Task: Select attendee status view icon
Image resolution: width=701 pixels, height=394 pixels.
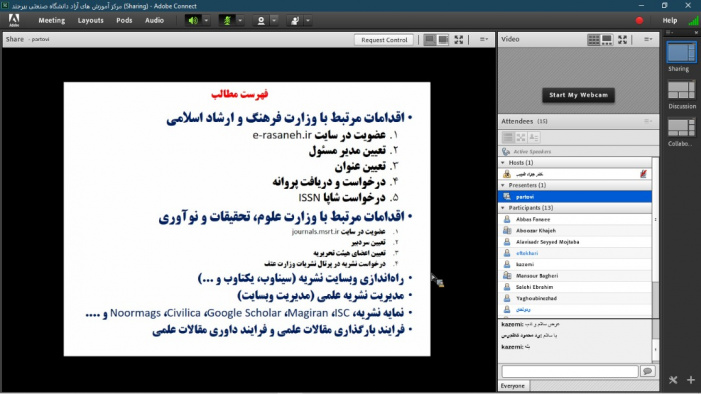Action: pos(534,138)
